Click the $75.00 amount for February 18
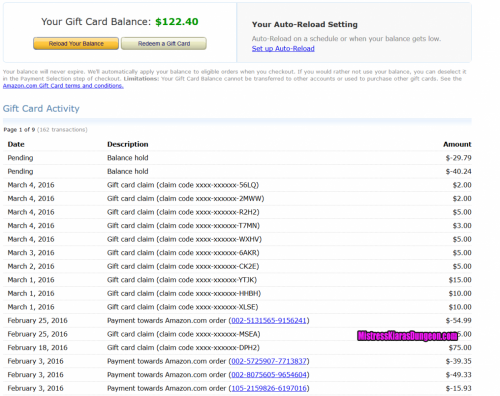Image resolution: width=500 pixels, height=396 pixels. pyautogui.click(x=460, y=348)
